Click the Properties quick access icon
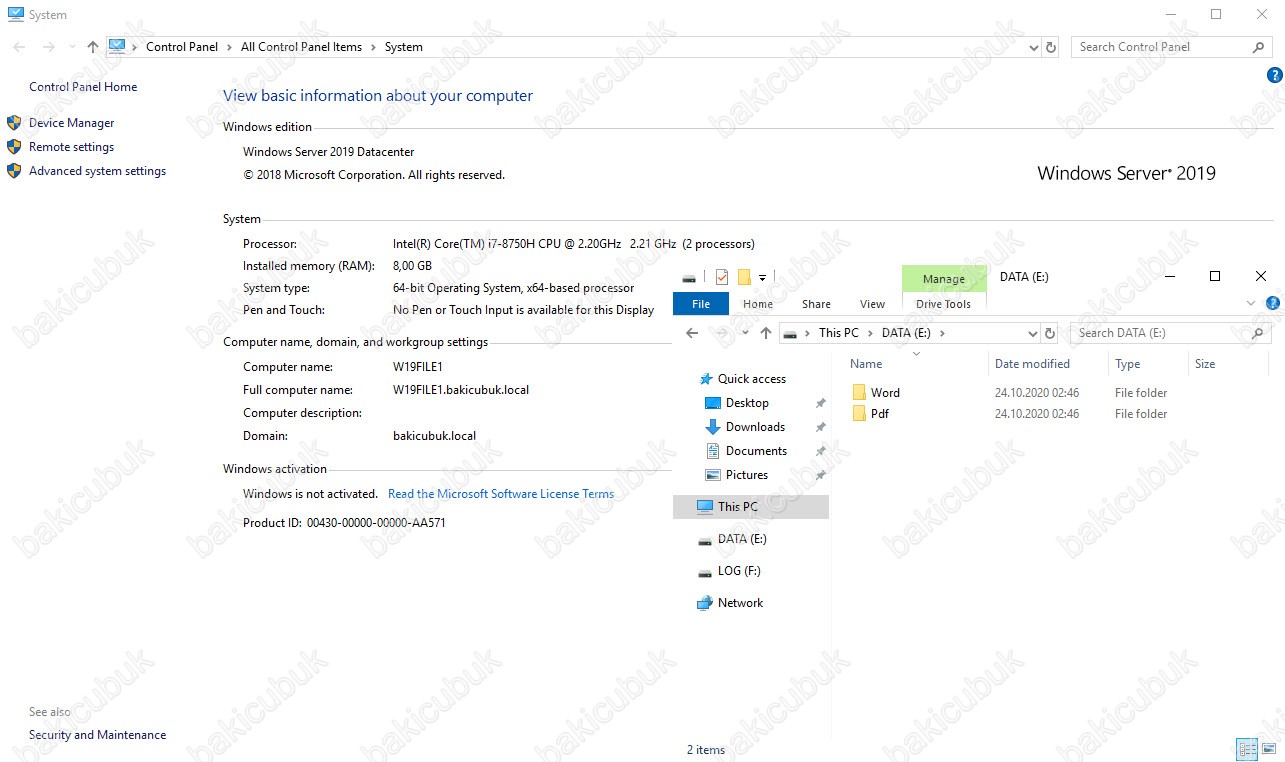Viewport: 1285px width, 762px height. point(722,277)
